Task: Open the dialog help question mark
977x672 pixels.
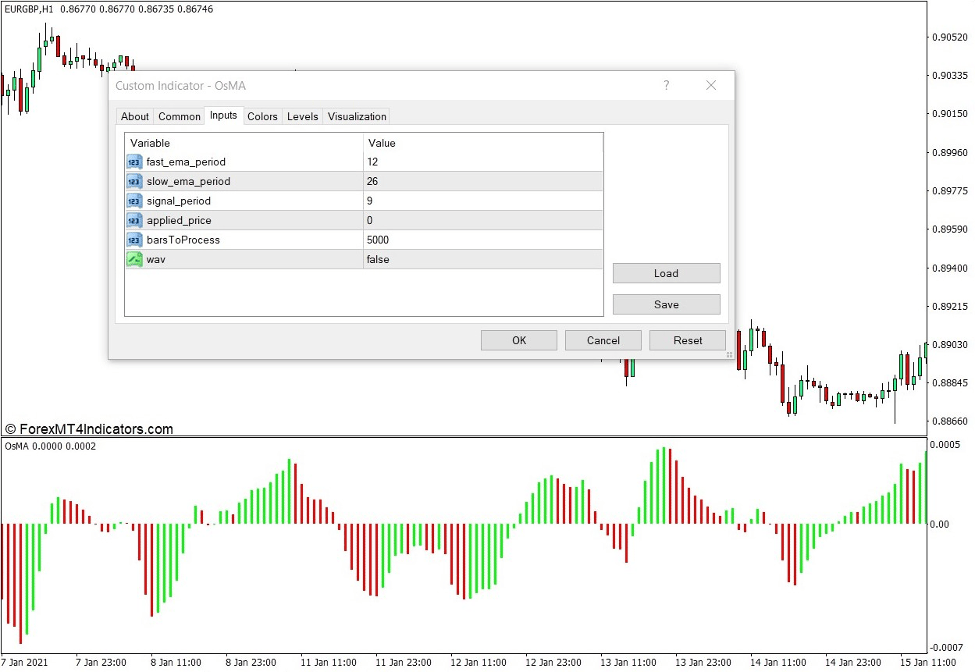Action: 666,86
